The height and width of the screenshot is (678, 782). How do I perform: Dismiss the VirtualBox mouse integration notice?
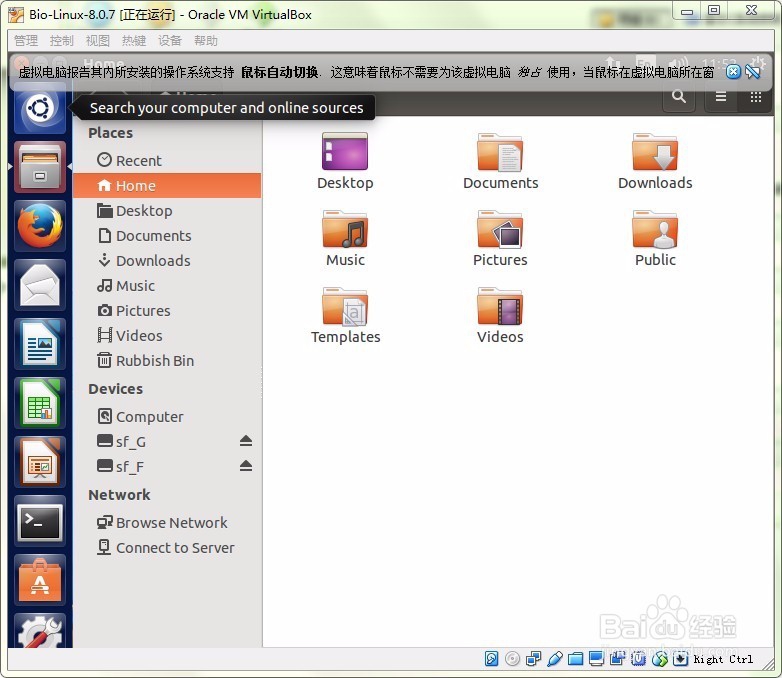coord(733,72)
